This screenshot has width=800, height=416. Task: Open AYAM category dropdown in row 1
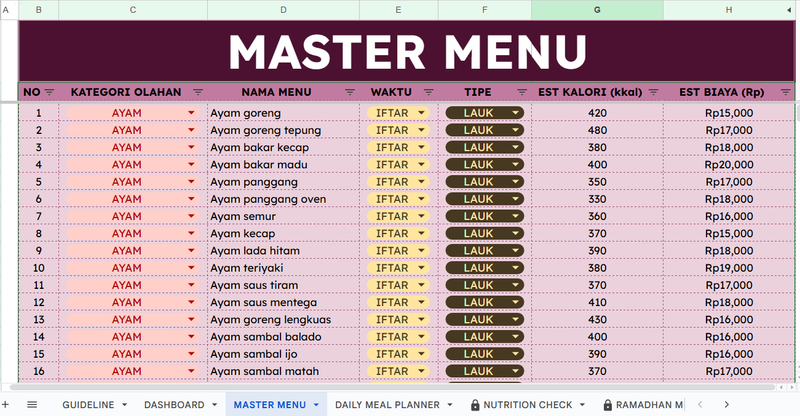191,113
